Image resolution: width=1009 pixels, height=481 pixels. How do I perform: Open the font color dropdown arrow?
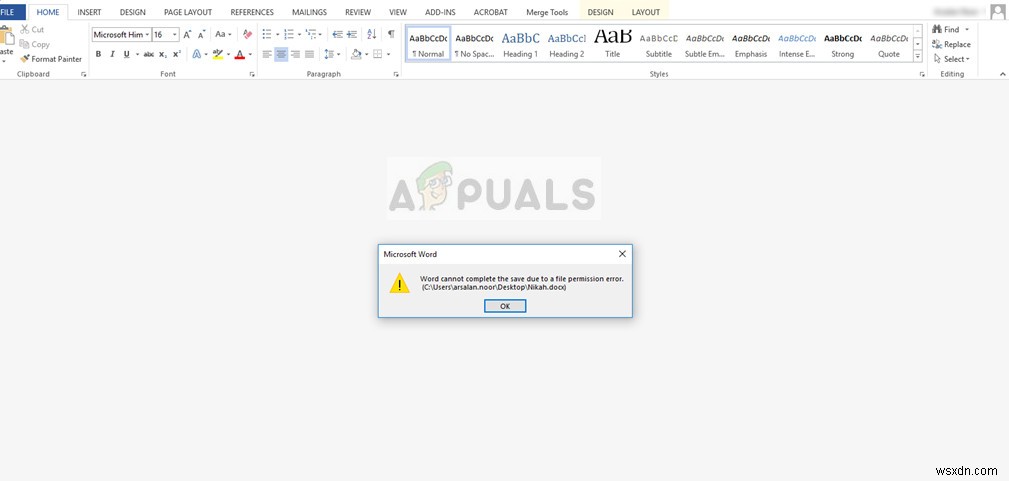tap(250, 54)
